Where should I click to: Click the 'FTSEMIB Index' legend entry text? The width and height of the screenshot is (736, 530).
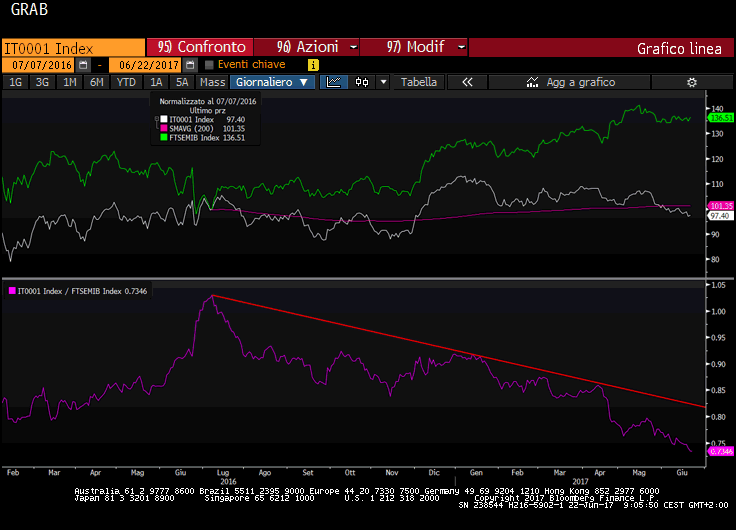(194, 138)
